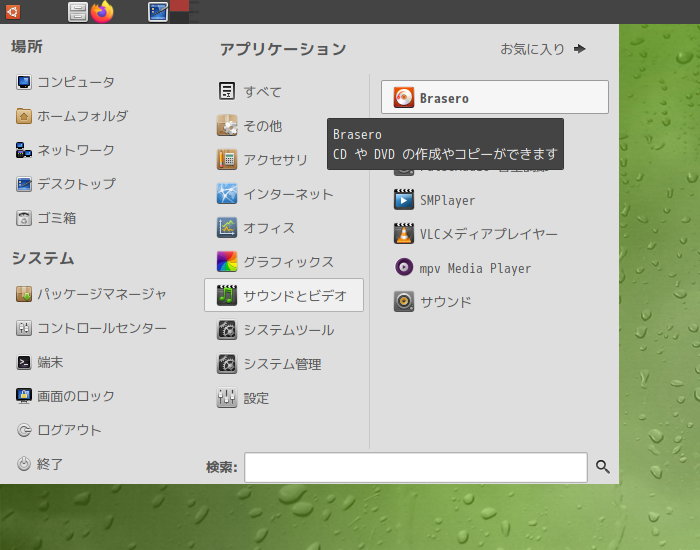
Task: Launch Firefox from the top panel
Action: click(x=102, y=11)
